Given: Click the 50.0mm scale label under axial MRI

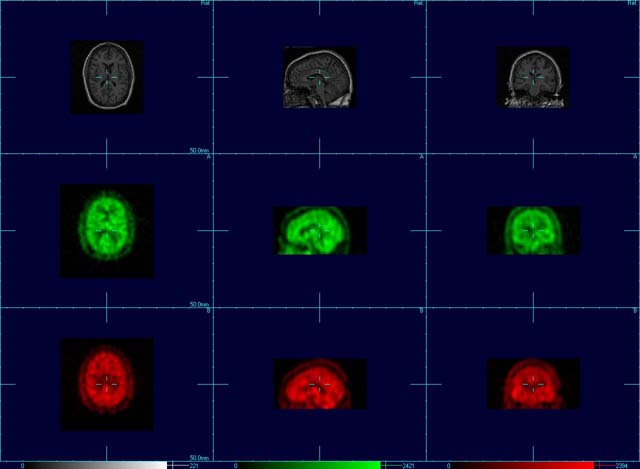Looking at the screenshot, I should [199, 151].
